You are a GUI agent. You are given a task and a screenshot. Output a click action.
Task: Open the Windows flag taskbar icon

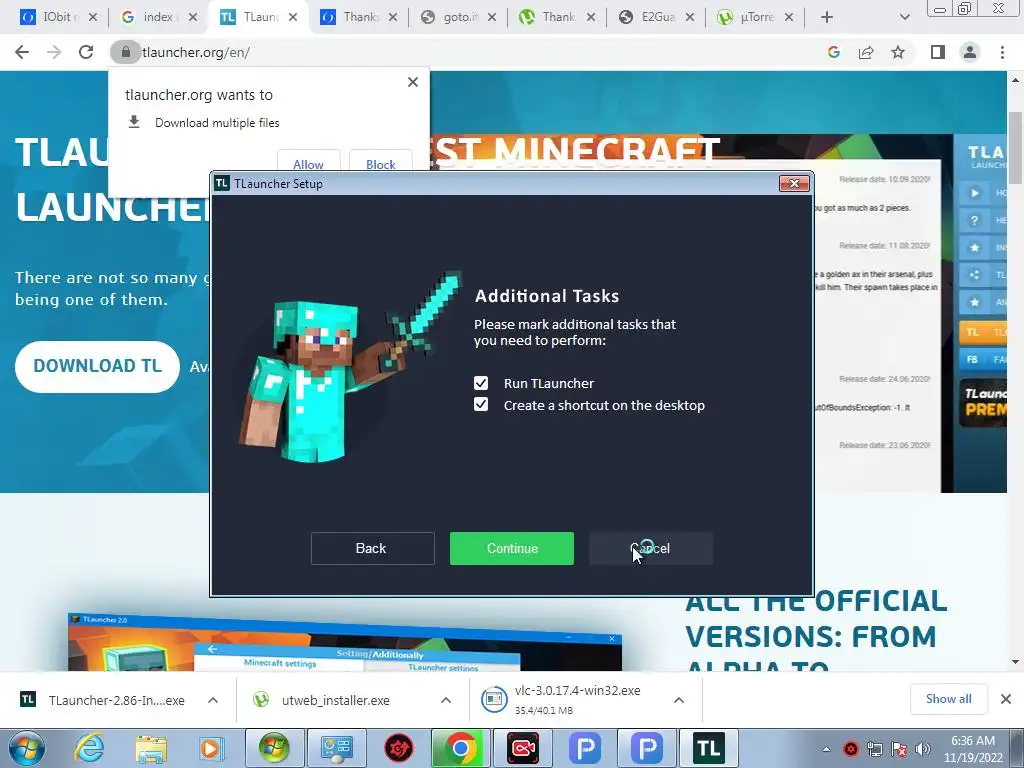coord(274,748)
